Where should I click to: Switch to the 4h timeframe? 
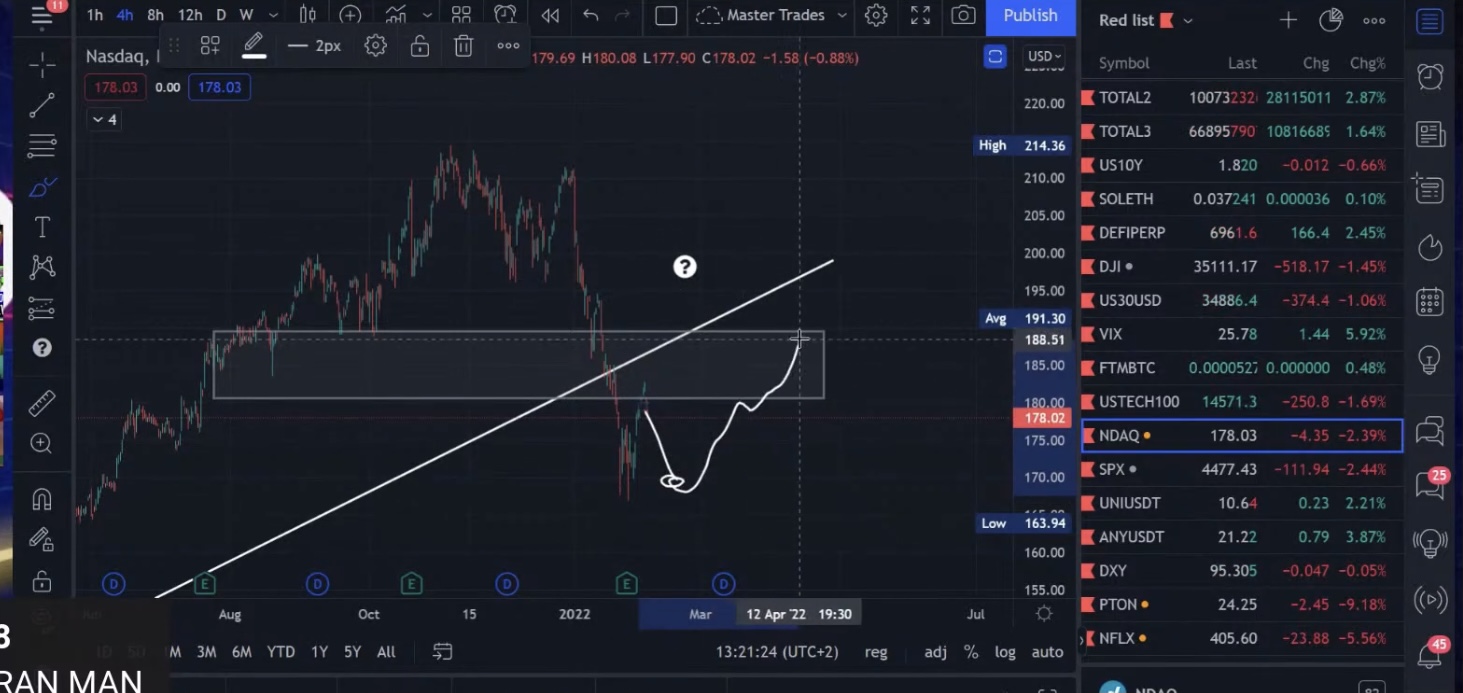[x=125, y=15]
